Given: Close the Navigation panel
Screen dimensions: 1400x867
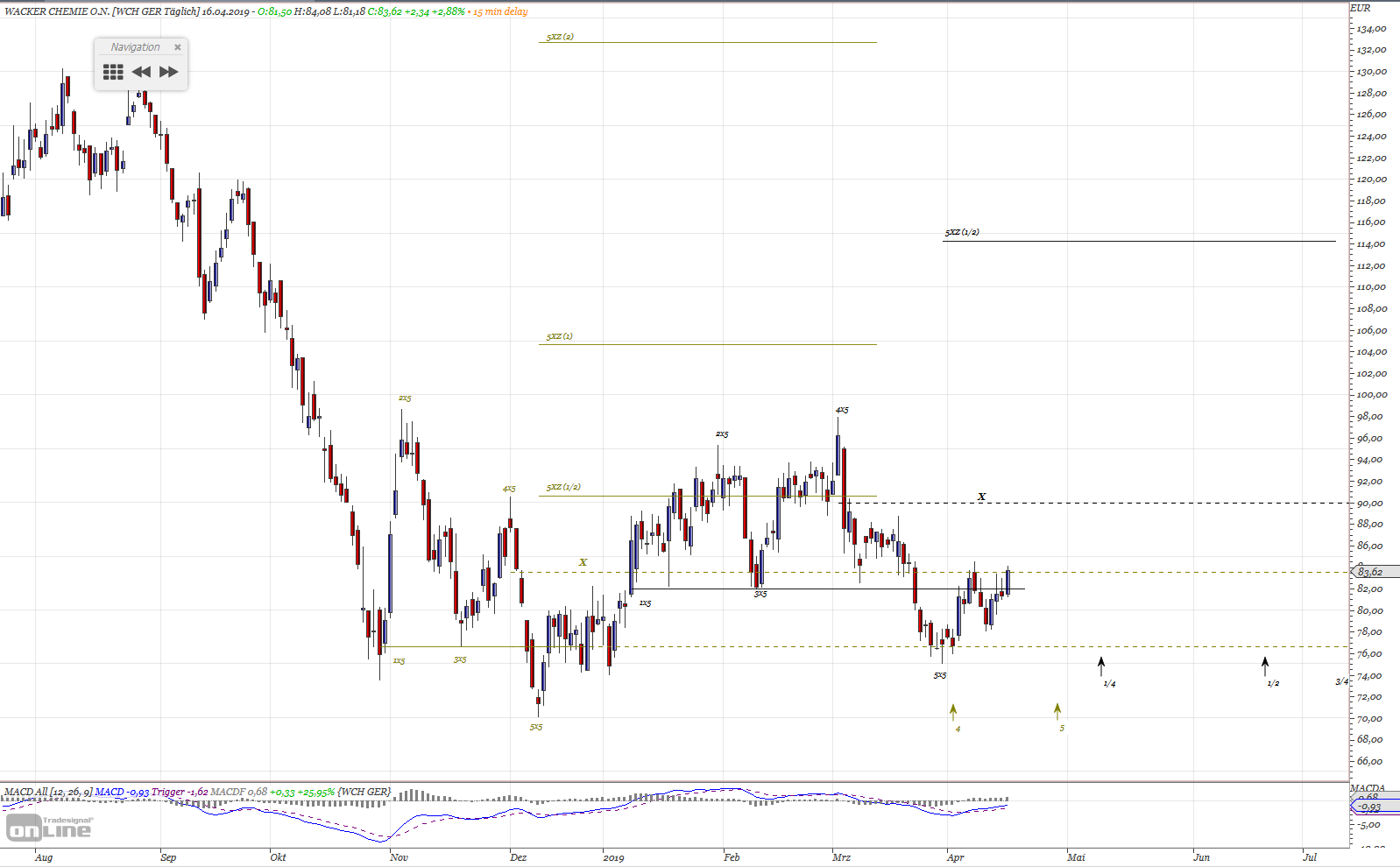Looking at the screenshot, I should click(178, 47).
